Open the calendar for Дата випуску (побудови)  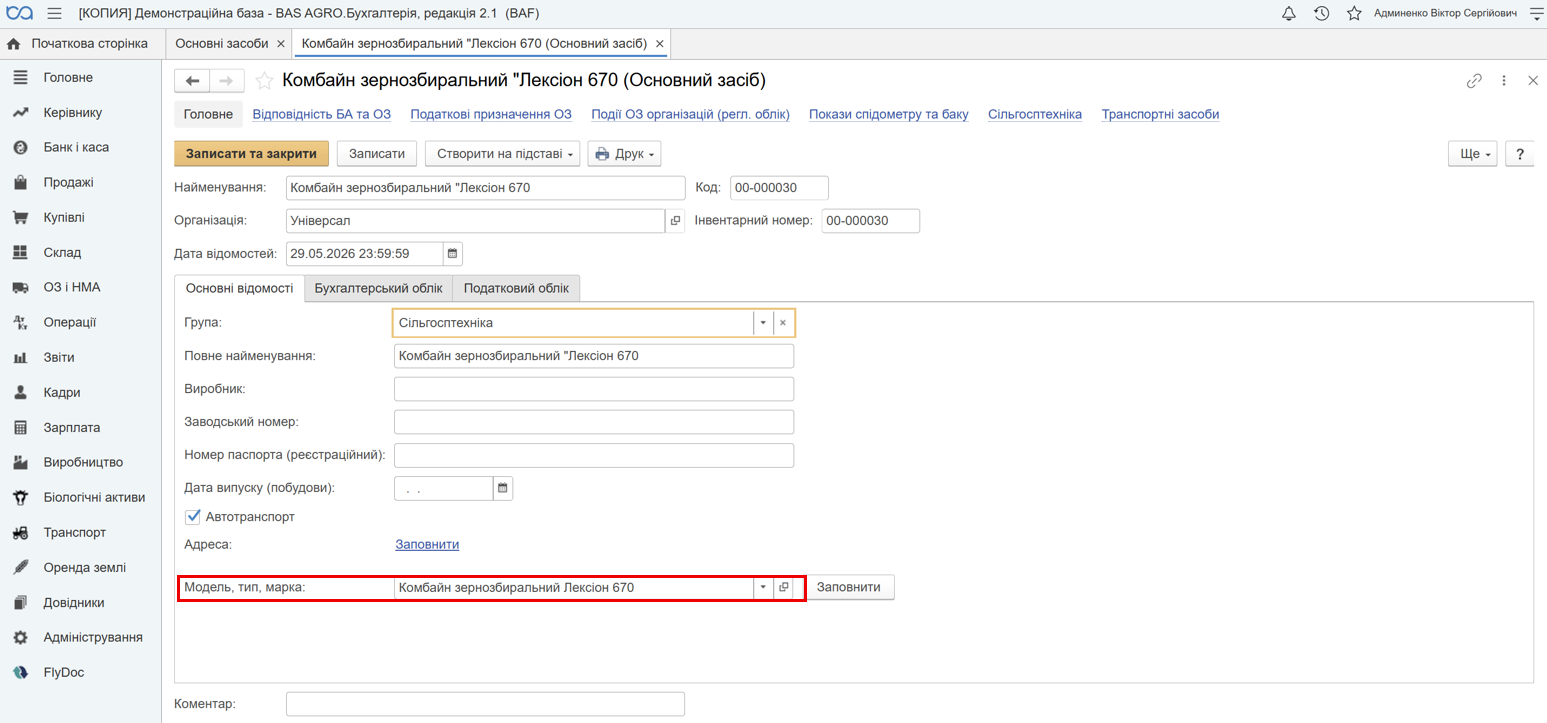click(x=503, y=488)
